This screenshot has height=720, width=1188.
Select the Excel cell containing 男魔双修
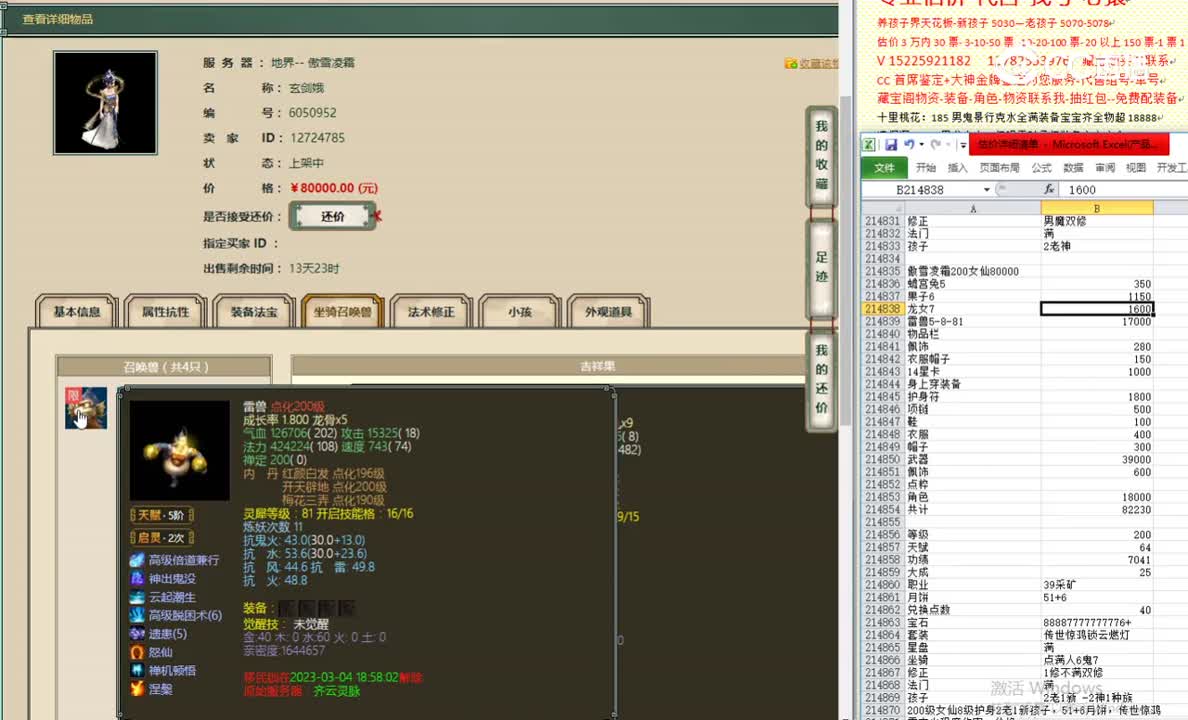(1097, 221)
